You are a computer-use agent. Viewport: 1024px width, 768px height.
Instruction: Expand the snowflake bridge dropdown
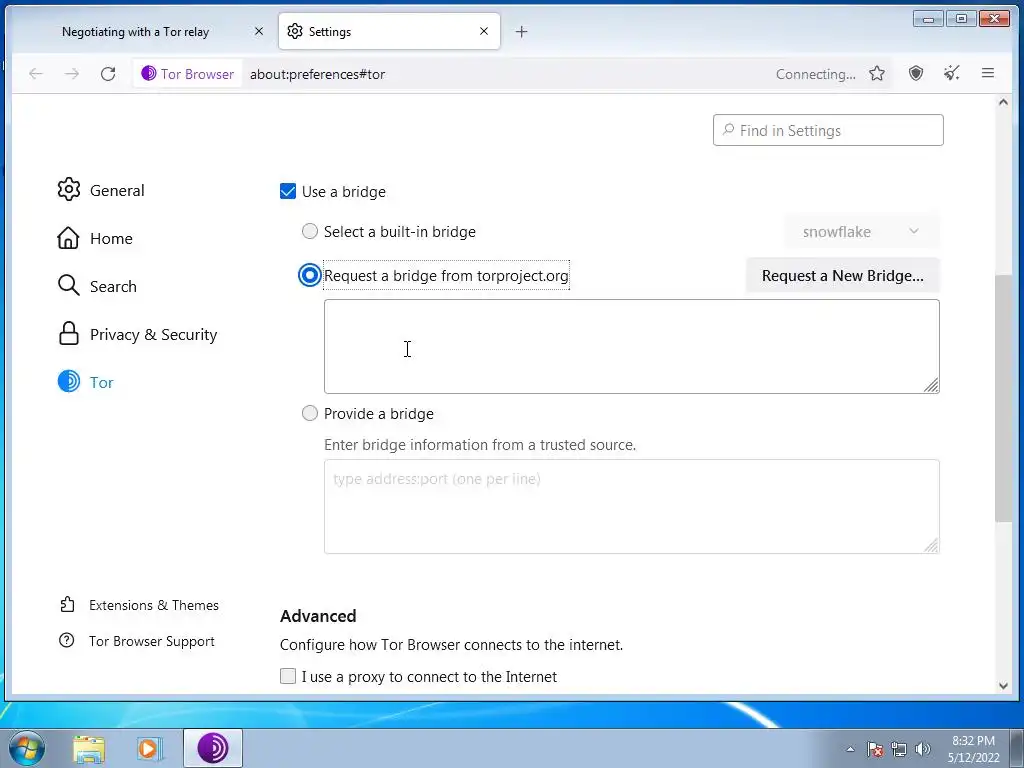click(861, 231)
